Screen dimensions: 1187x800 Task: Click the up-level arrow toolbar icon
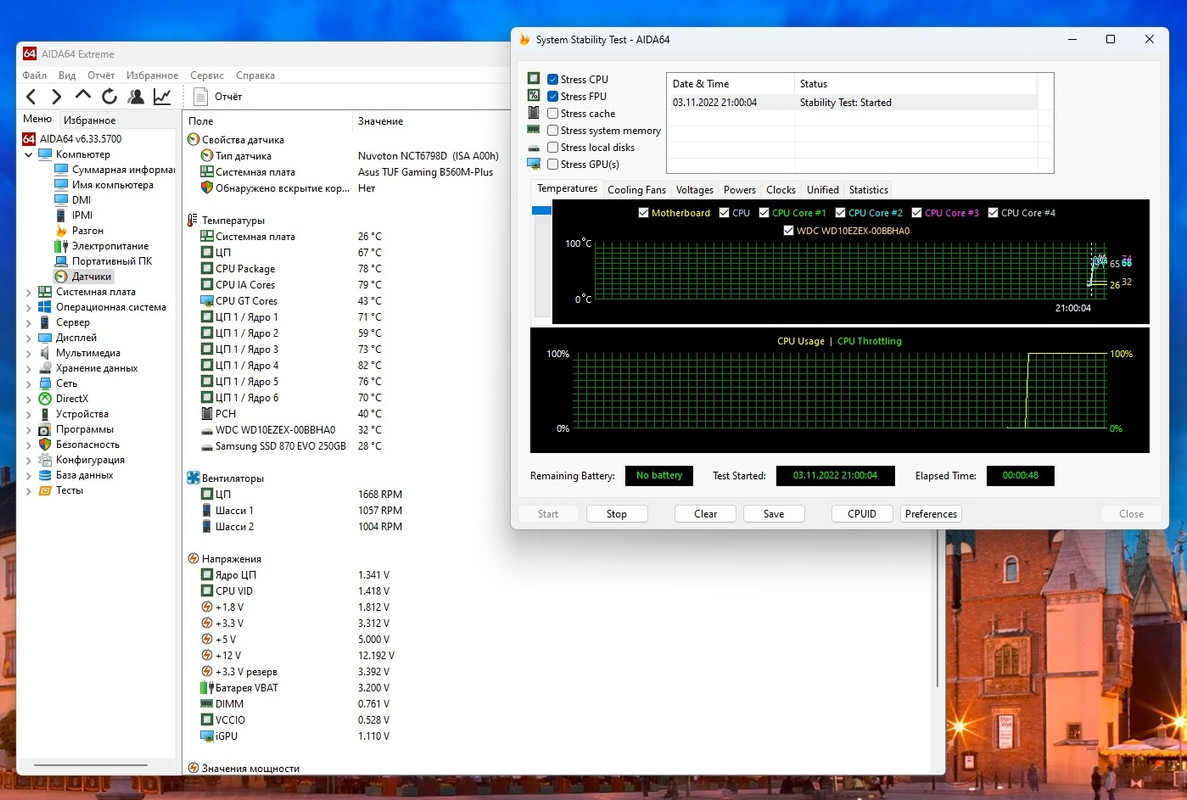click(83, 95)
